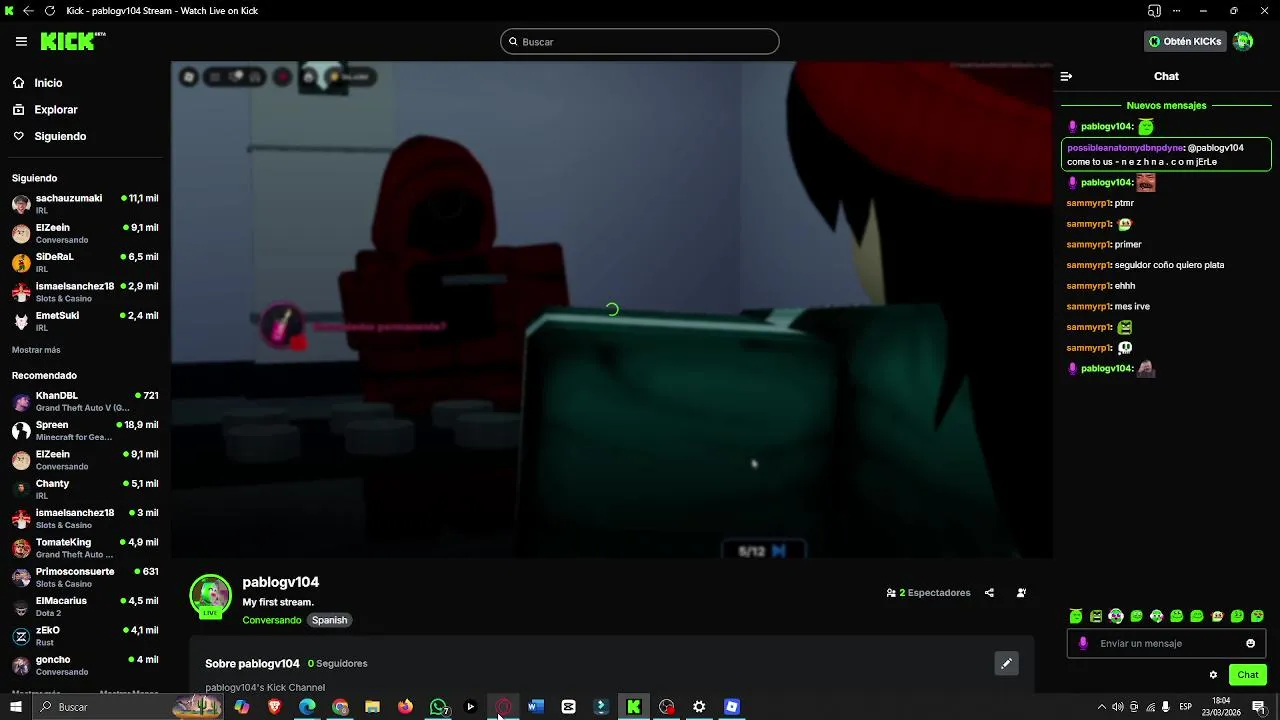Click the green Chat send button
The width and height of the screenshot is (1280, 720).
point(1248,675)
